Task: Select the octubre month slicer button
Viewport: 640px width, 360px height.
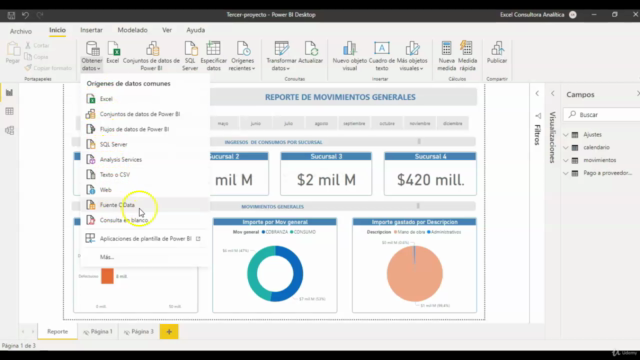Action: click(387, 123)
